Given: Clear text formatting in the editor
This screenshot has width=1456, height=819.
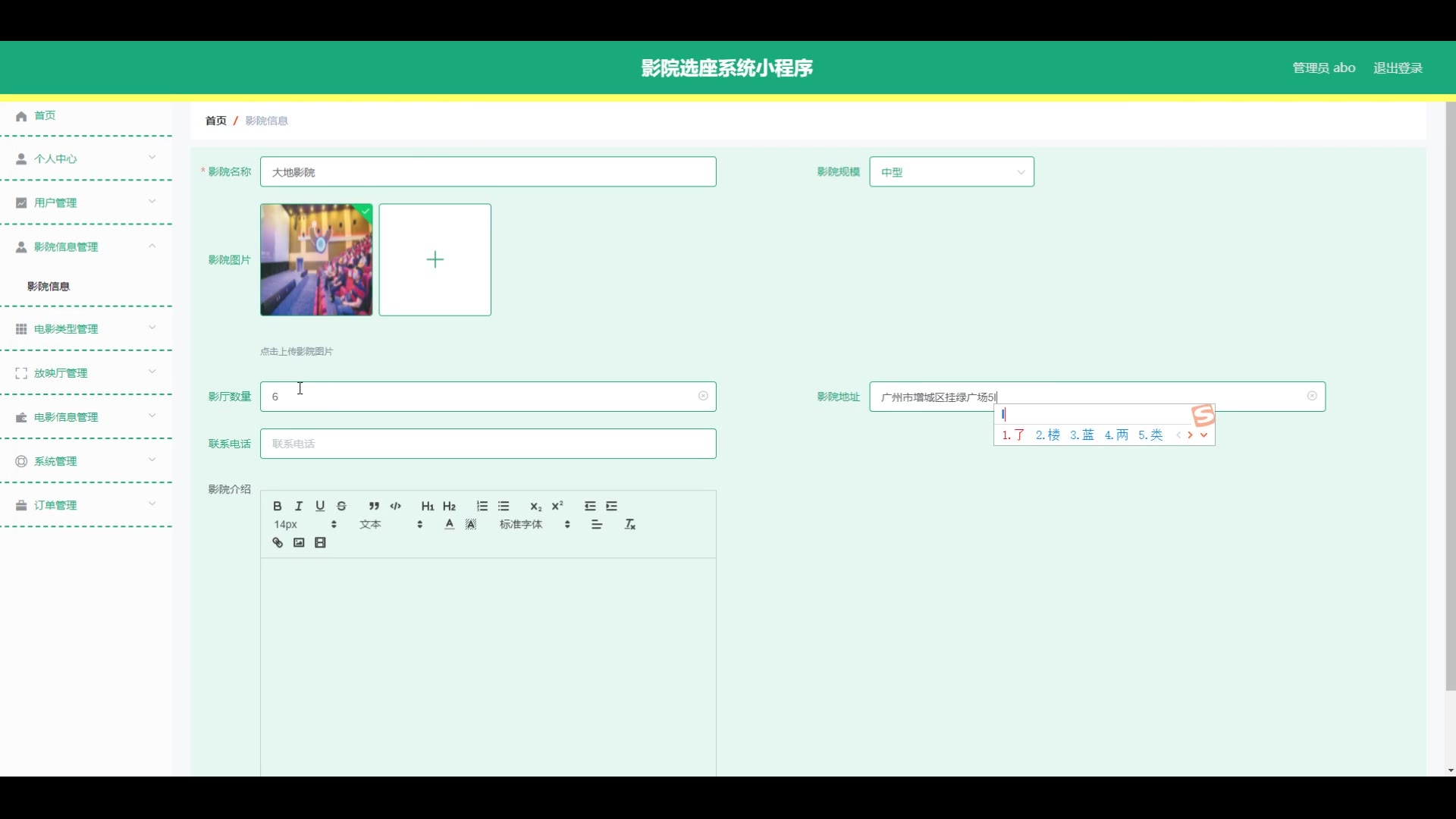Looking at the screenshot, I should click(629, 525).
